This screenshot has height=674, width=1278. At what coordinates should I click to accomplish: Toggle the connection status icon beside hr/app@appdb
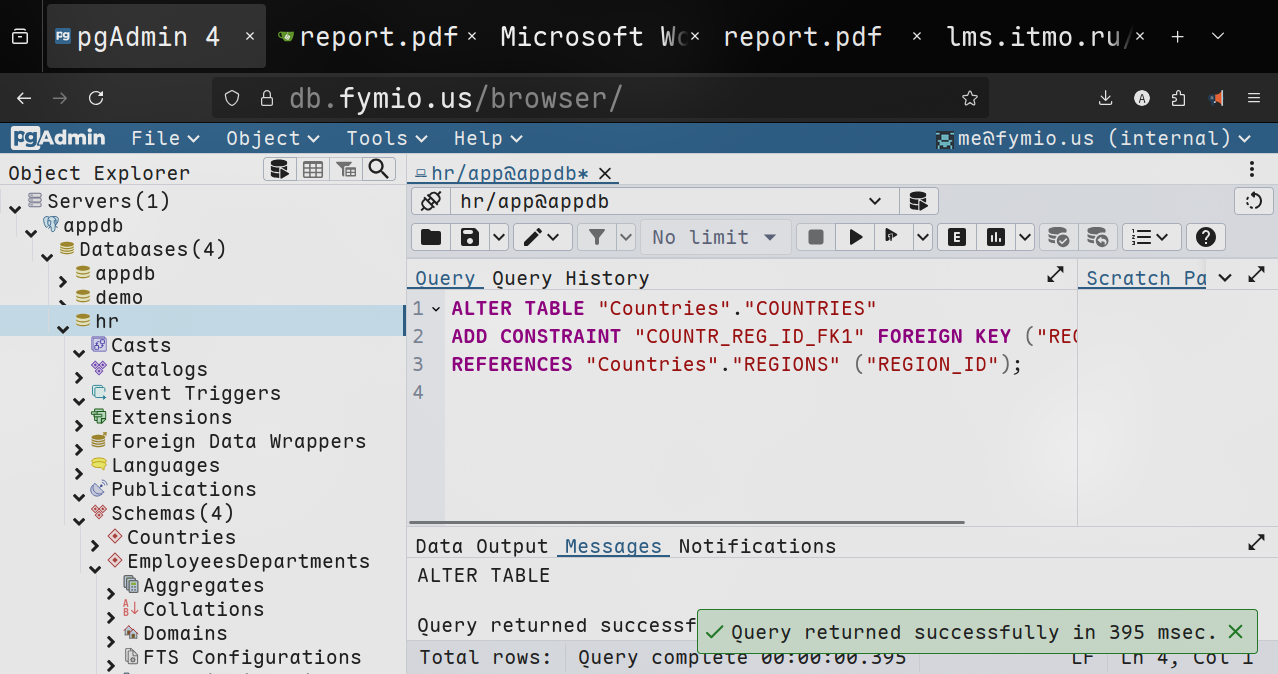point(431,201)
